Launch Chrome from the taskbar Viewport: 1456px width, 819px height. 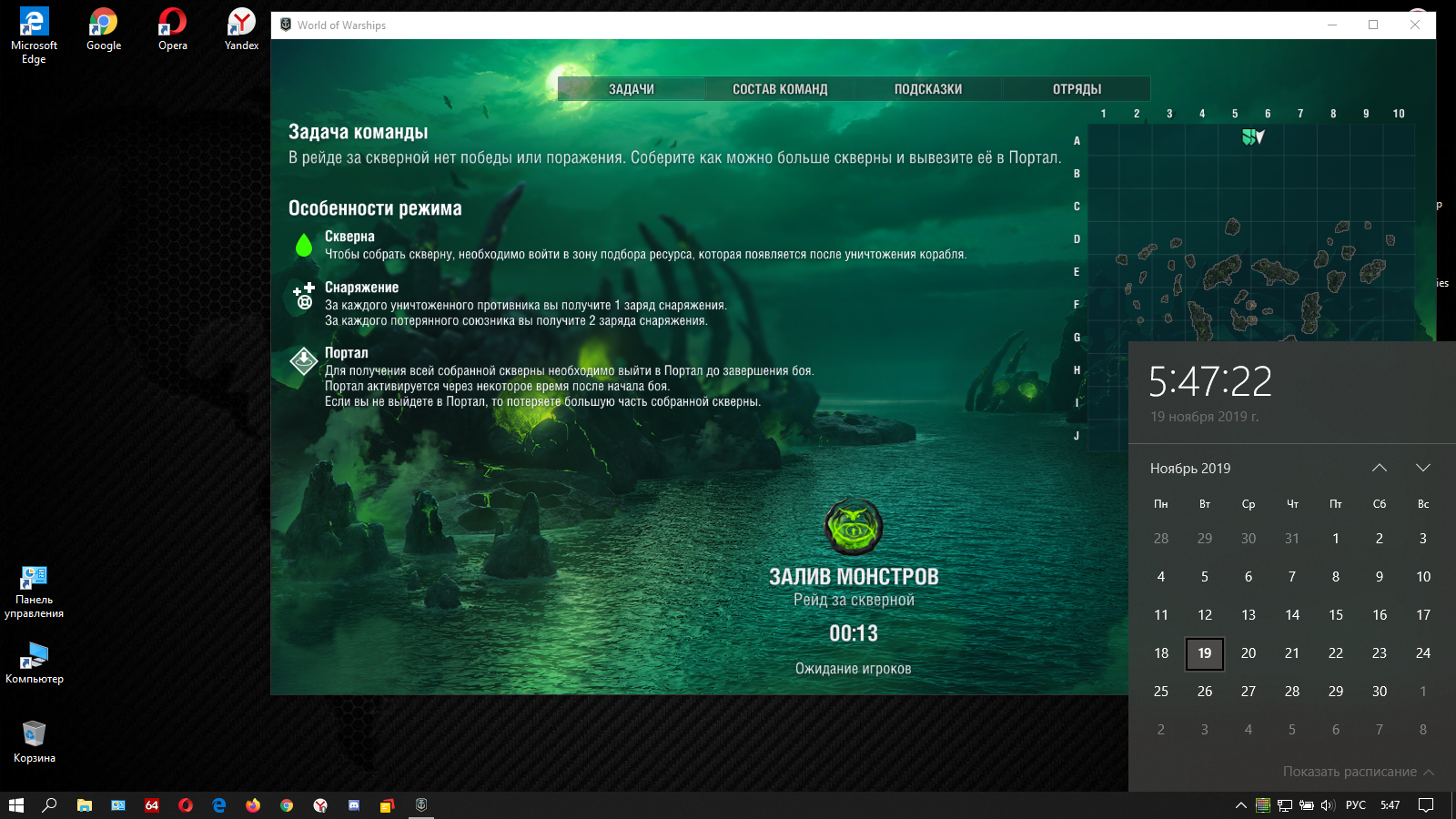(x=287, y=805)
